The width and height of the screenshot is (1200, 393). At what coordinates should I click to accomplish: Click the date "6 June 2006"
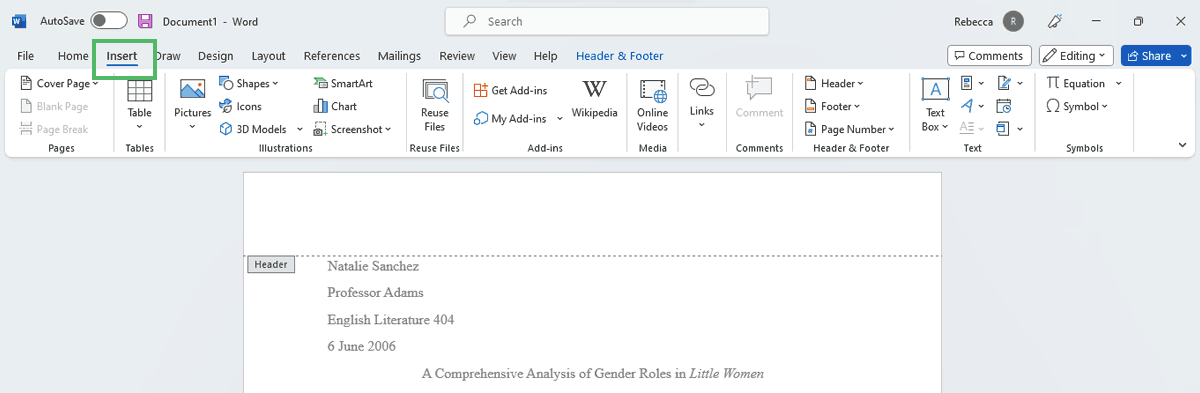361,347
